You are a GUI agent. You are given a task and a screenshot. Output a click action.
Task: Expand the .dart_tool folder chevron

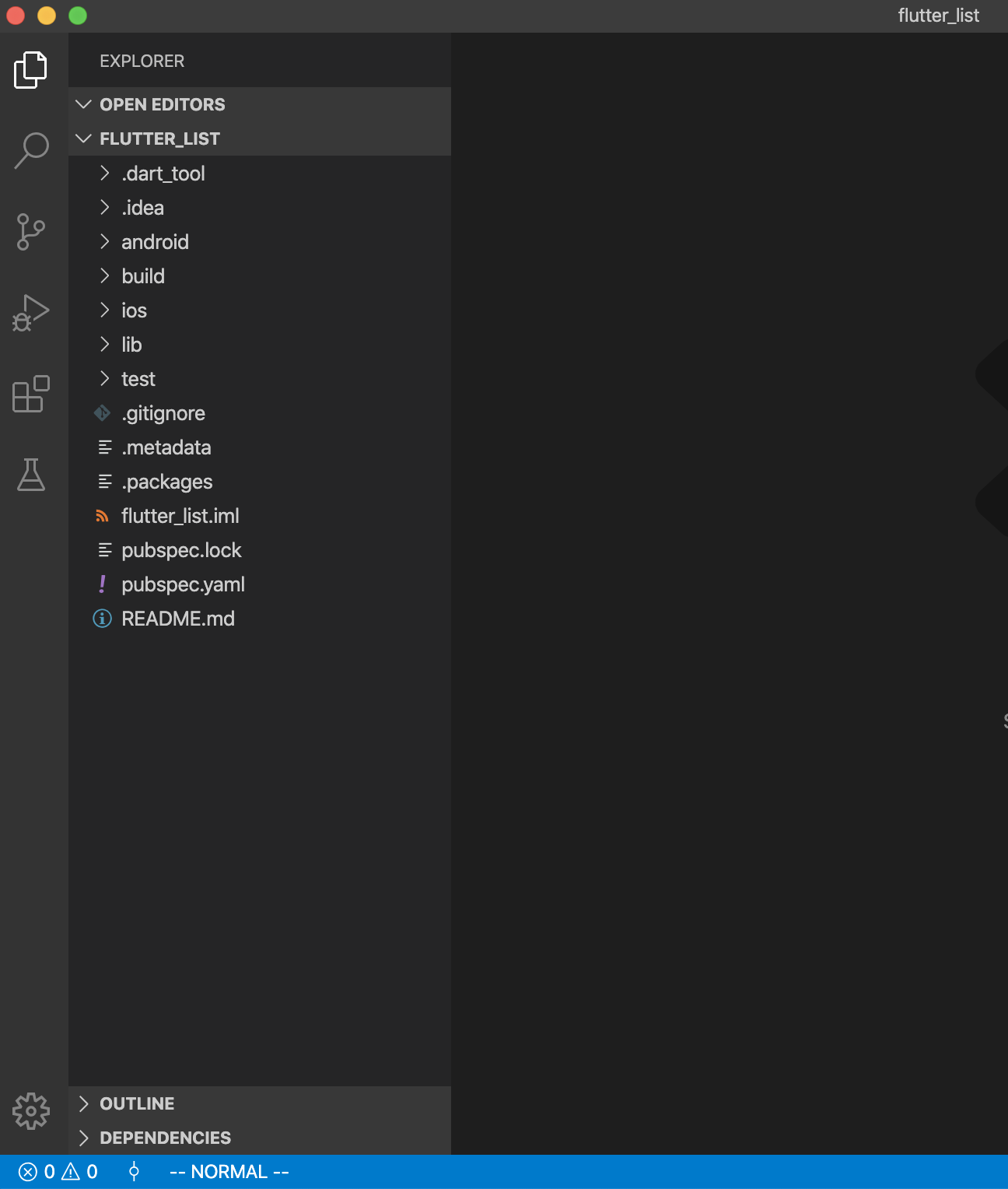[x=105, y=173]
